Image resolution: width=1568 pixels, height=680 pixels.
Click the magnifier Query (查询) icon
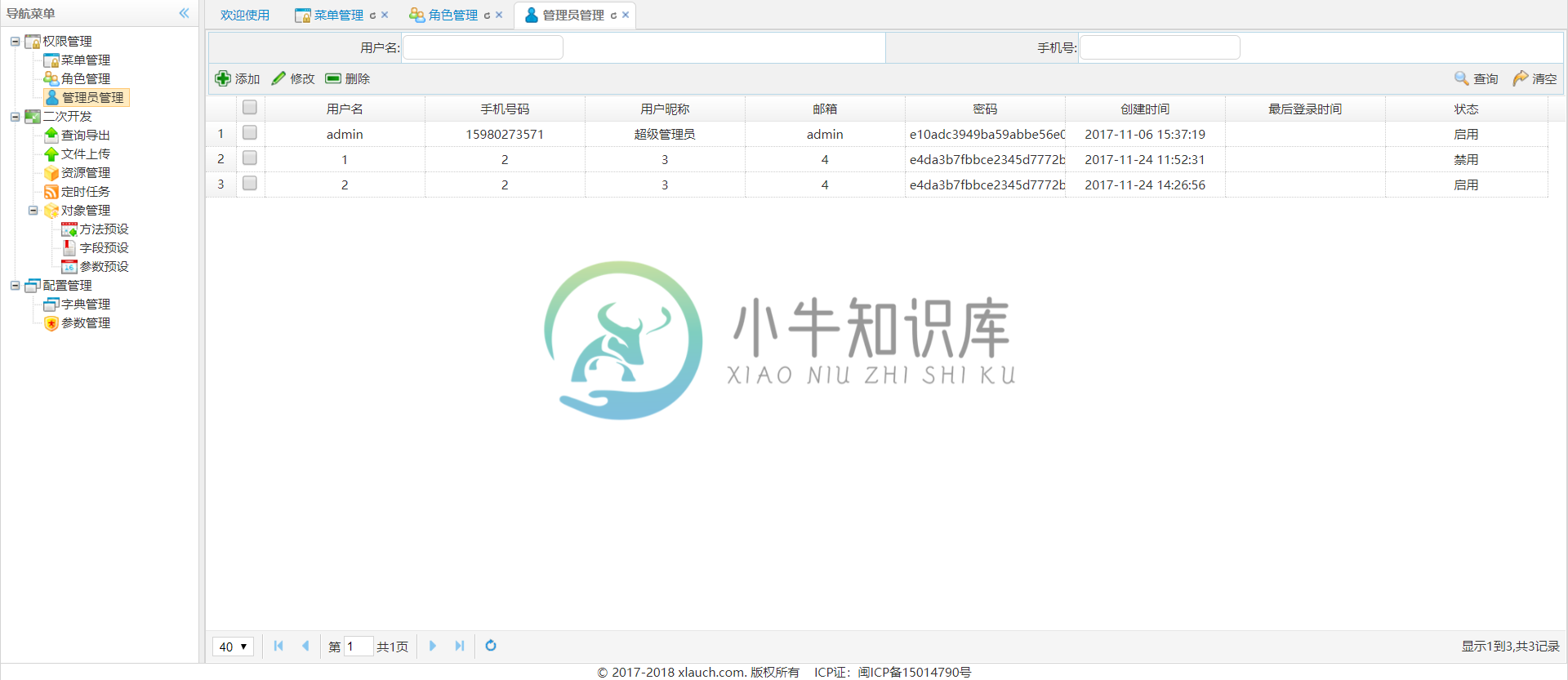click(x=1462, y=78)
